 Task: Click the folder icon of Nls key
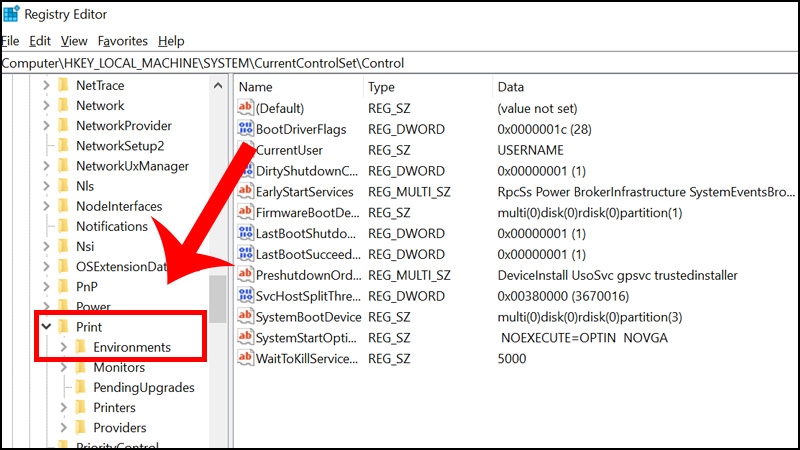[63, 186]
